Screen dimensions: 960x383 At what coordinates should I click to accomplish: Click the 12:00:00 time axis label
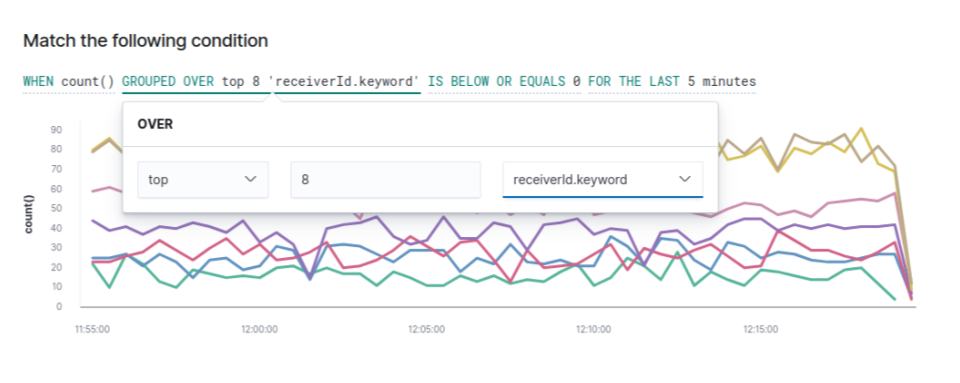coord(260,329)
